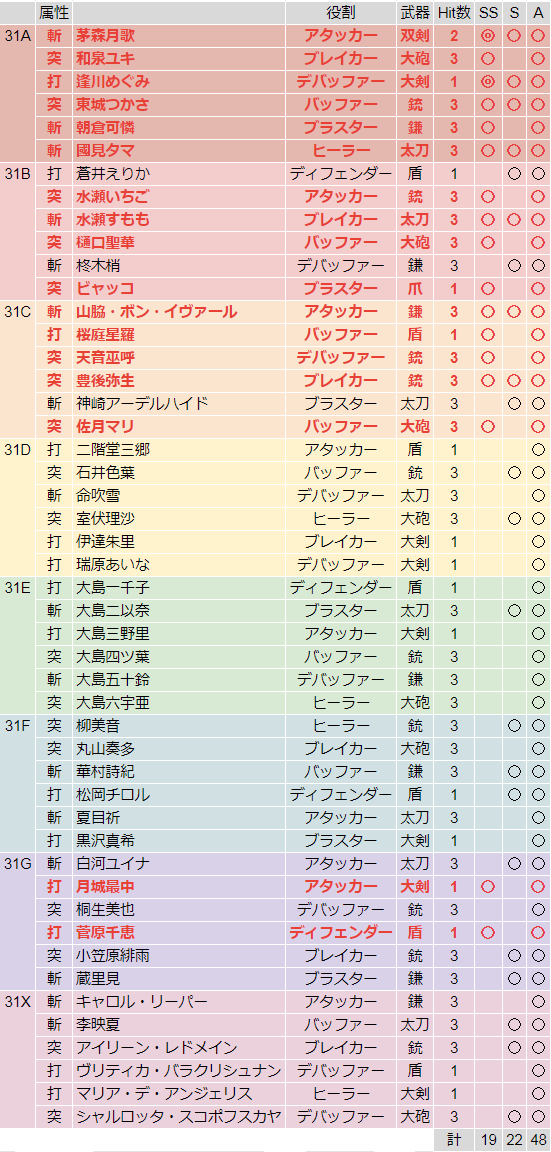551x1152 pixels.
Task: Select the 31X squad label
Action: click(x=18, y=1001)
